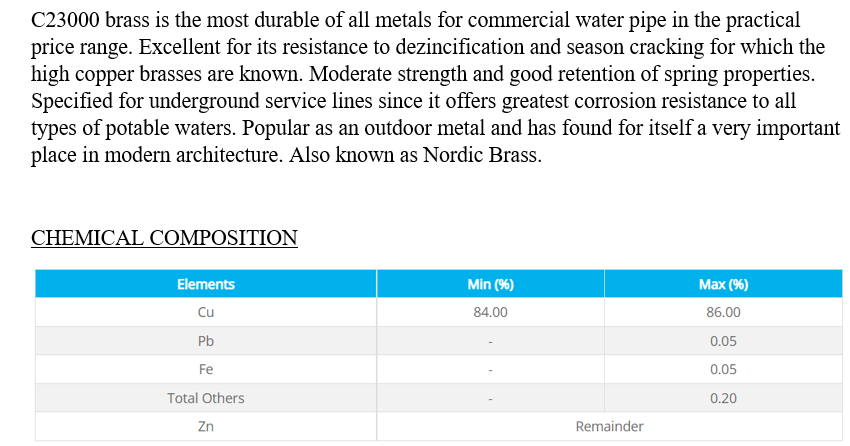The image size is (850, 446).
Task: Click the Pb maximum value 0.05
Action: [723, 341]
